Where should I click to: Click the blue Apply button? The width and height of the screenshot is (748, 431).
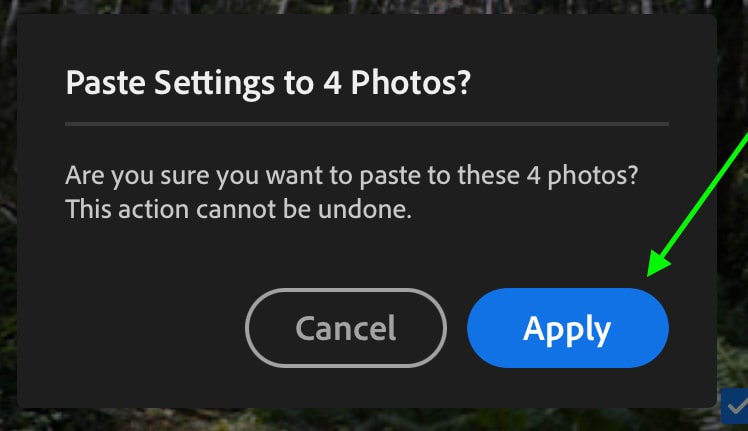(x=568, y=328)
